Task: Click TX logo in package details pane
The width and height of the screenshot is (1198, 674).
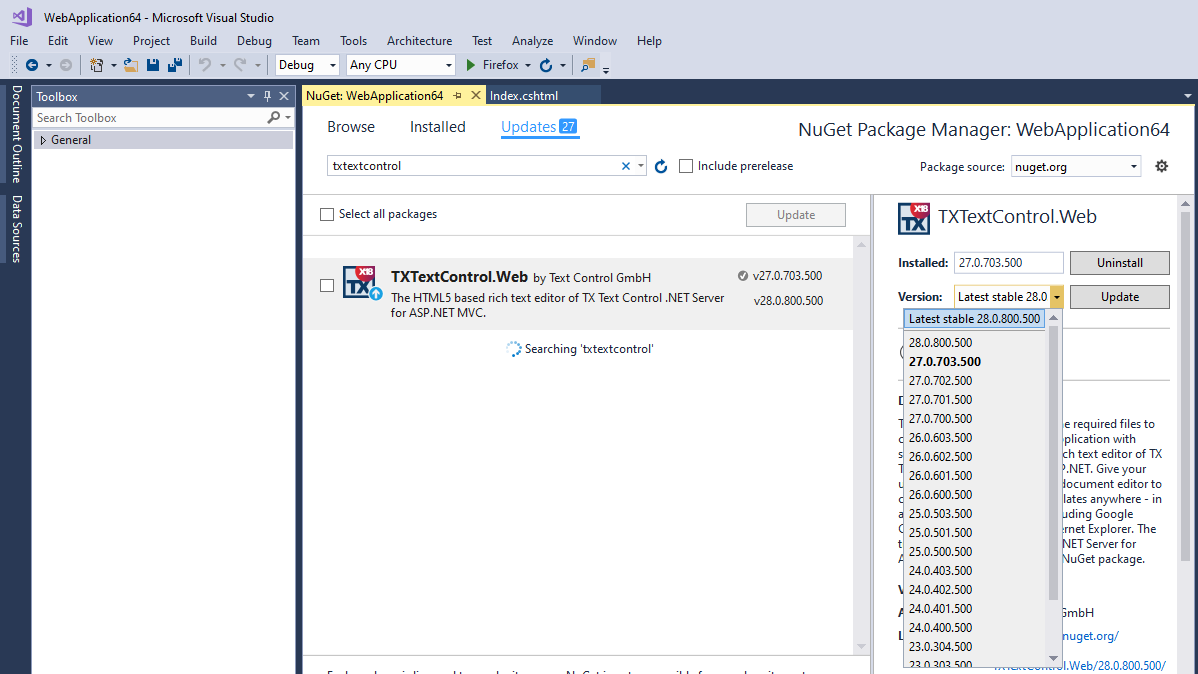Action: (x=914, y=219)
